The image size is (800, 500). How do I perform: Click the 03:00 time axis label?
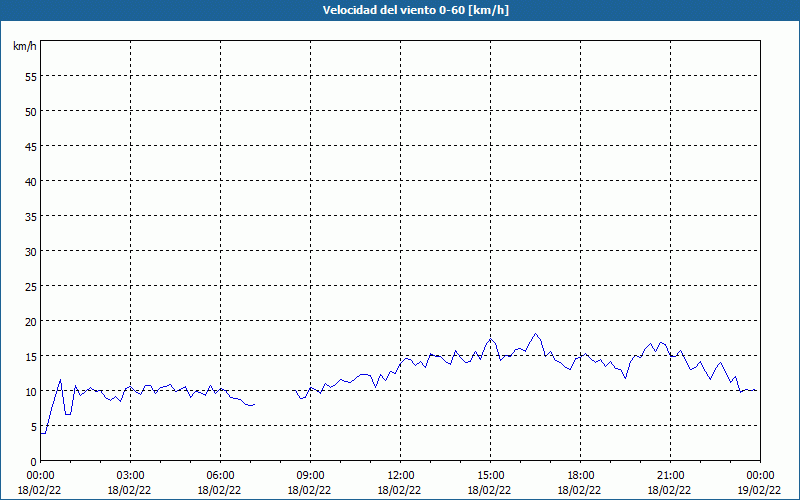(131, 476)
